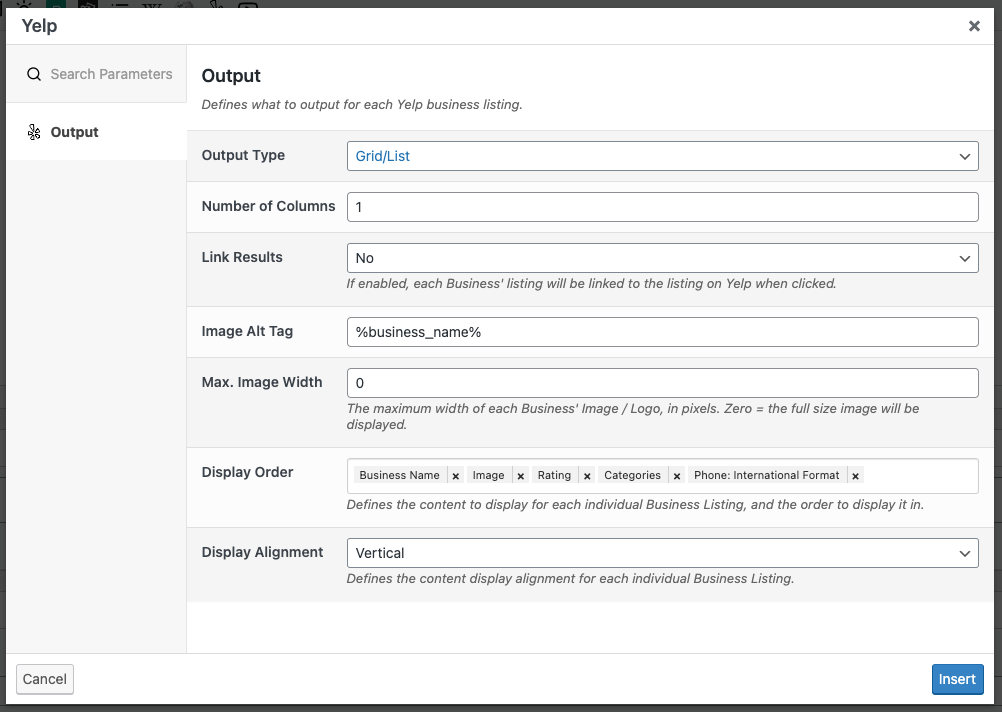This screenshot has width=1002, height=712.
Task: Remove Categories from Display Order
Action: 677,476
